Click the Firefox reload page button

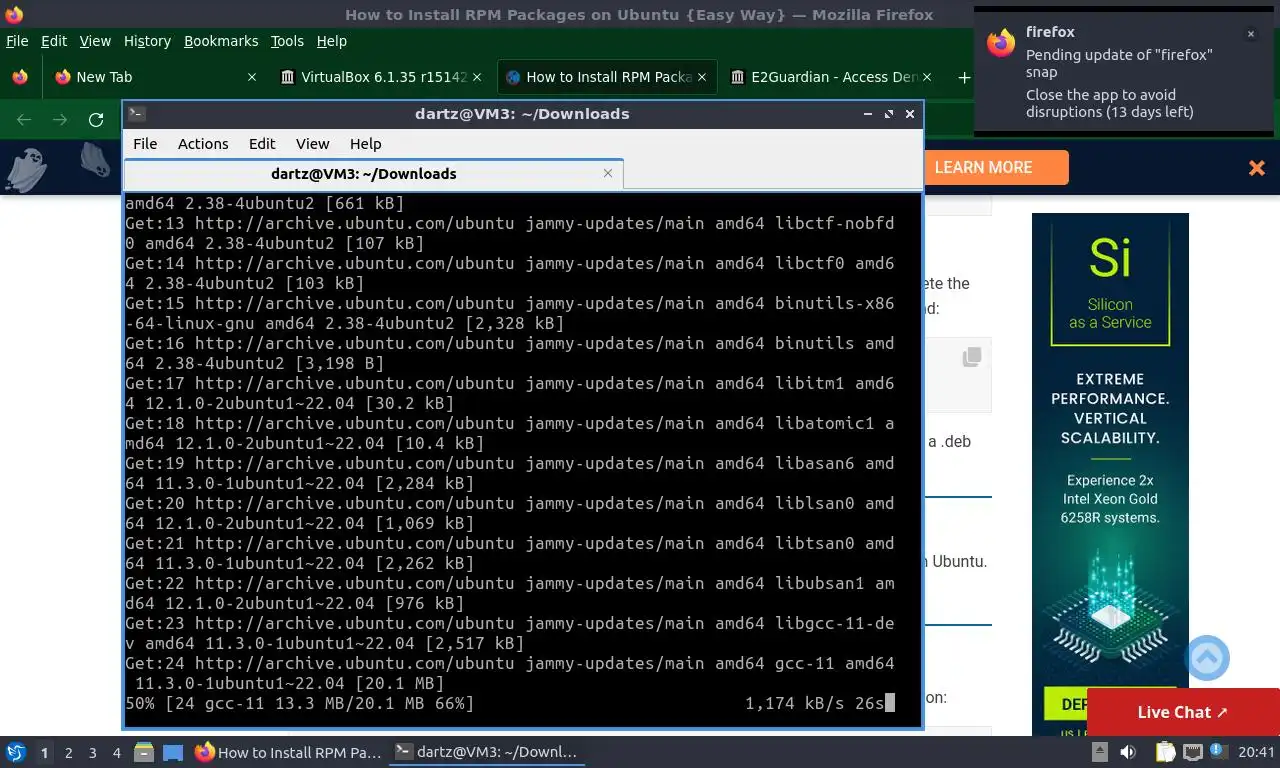coord(96,120)
